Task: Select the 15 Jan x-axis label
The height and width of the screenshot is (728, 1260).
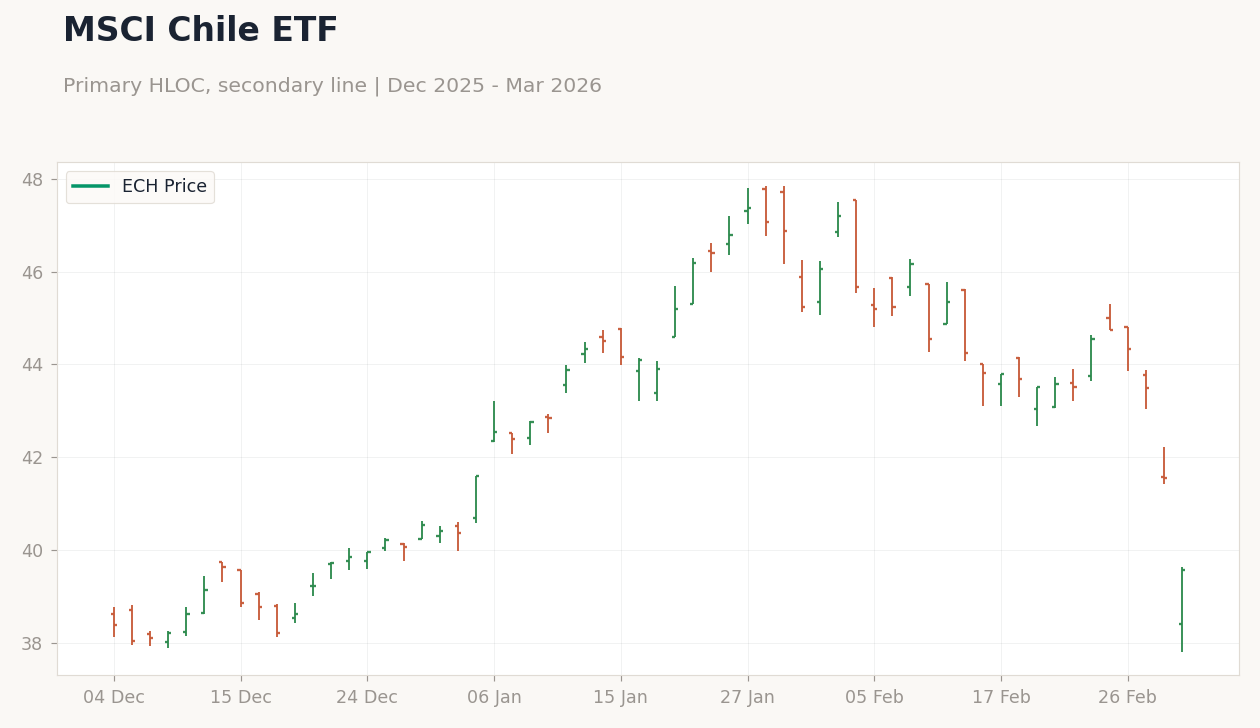Action: click(621, 697)
